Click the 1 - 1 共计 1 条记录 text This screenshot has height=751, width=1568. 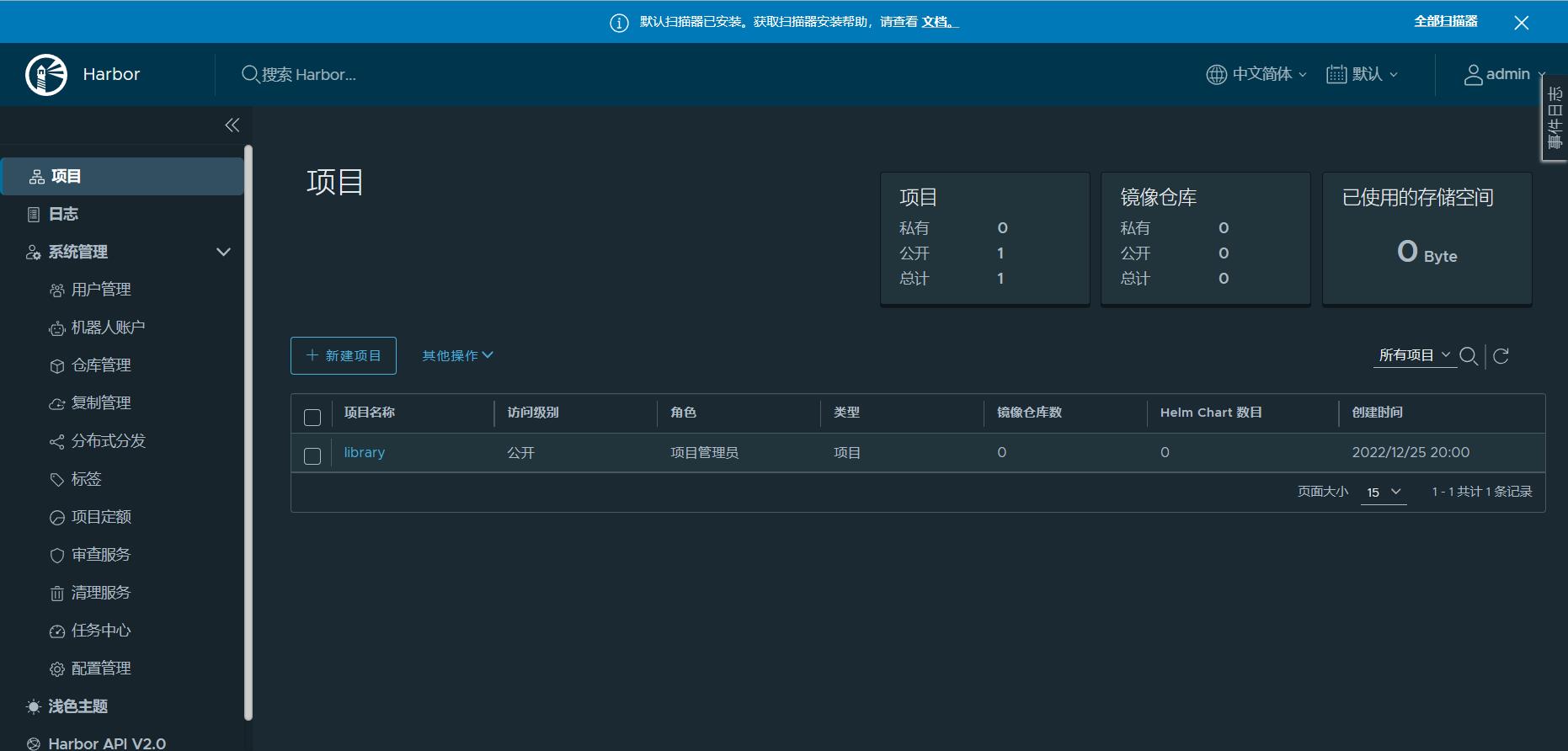[x=1482, y=492]
